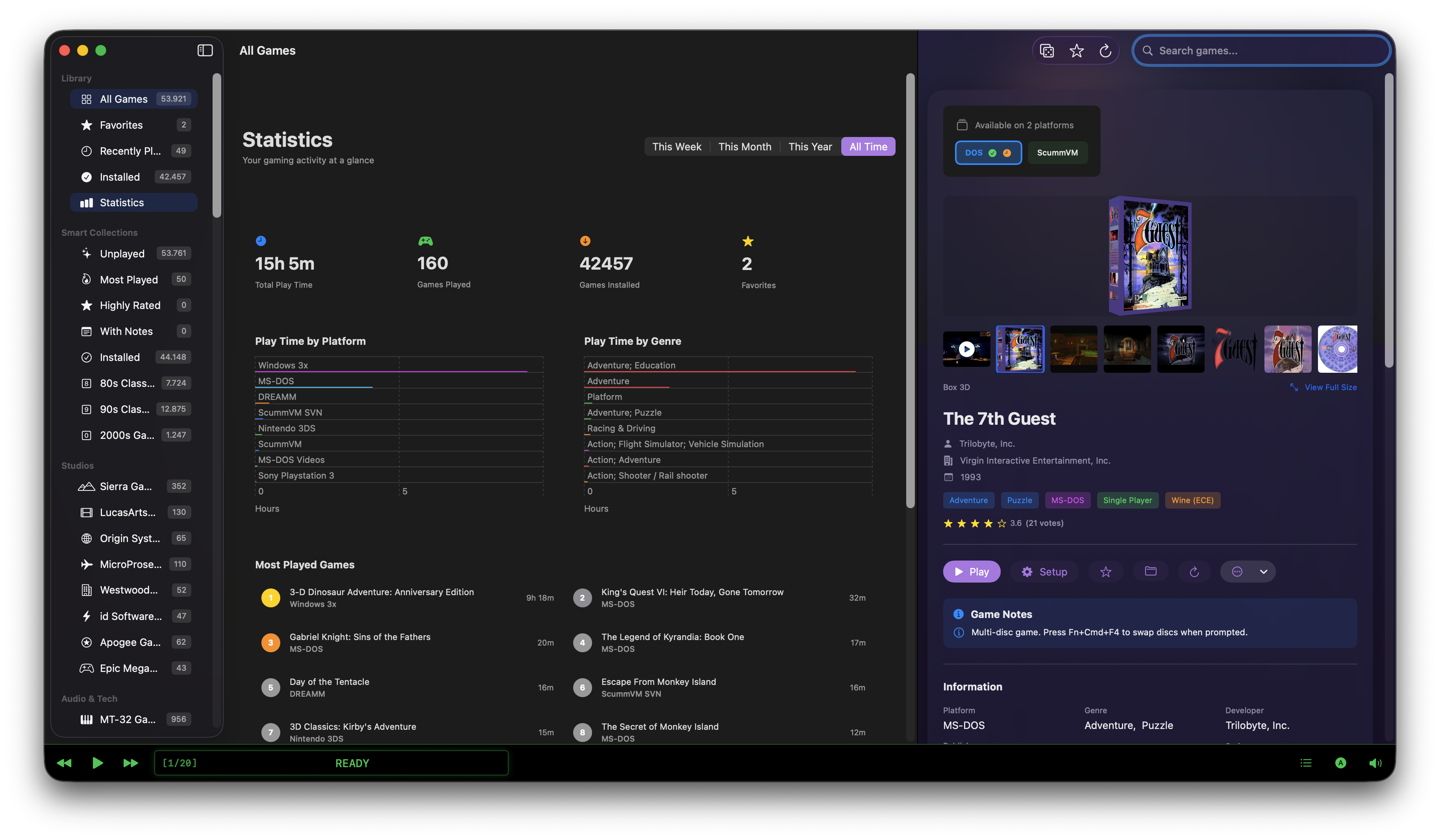Enable the favorites filter star in the toolbar
Screen dimensions: 1440x840
tap(1077, 50)
